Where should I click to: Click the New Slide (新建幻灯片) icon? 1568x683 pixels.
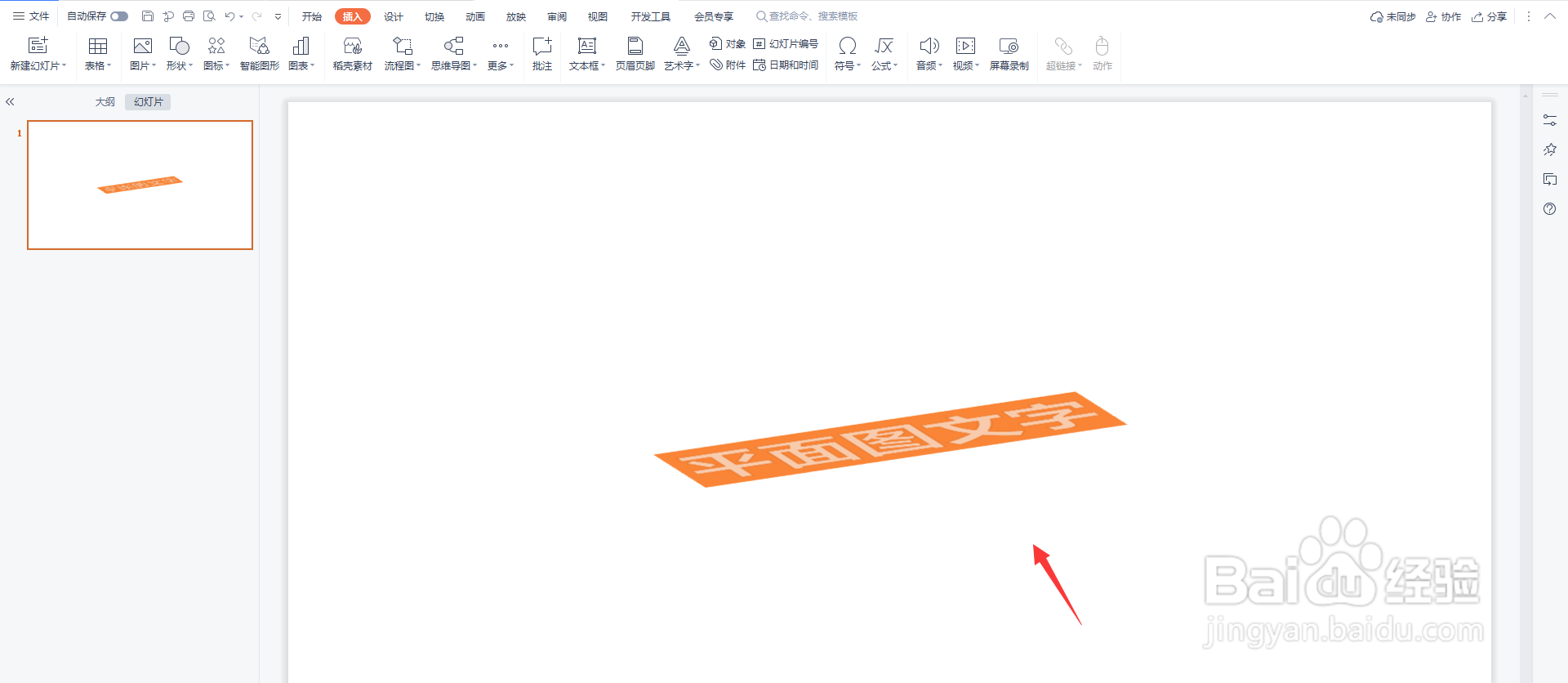[38, 46]
